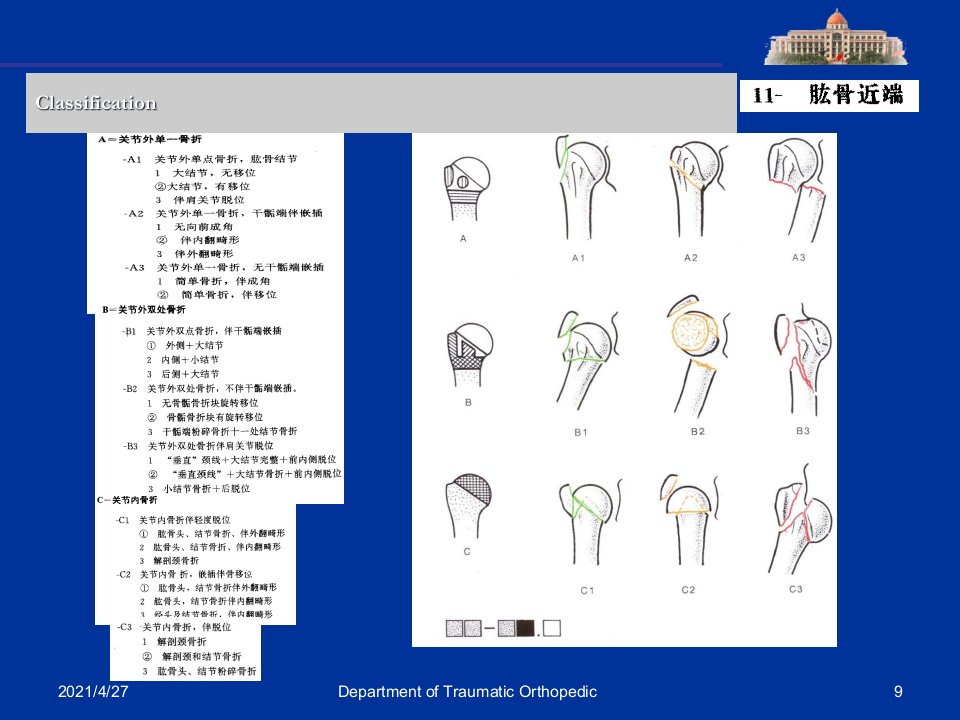This screenshot has width=960, height=720.
Task: Select the line '-C1 关节内骨折伴轻度脱位'
Action: click(x=173, y=520)
